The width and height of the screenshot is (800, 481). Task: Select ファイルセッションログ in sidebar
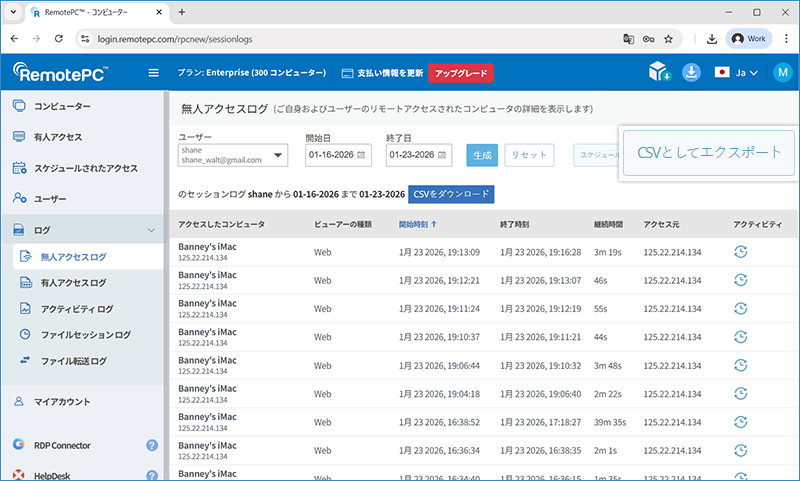[x=88, y=335]
